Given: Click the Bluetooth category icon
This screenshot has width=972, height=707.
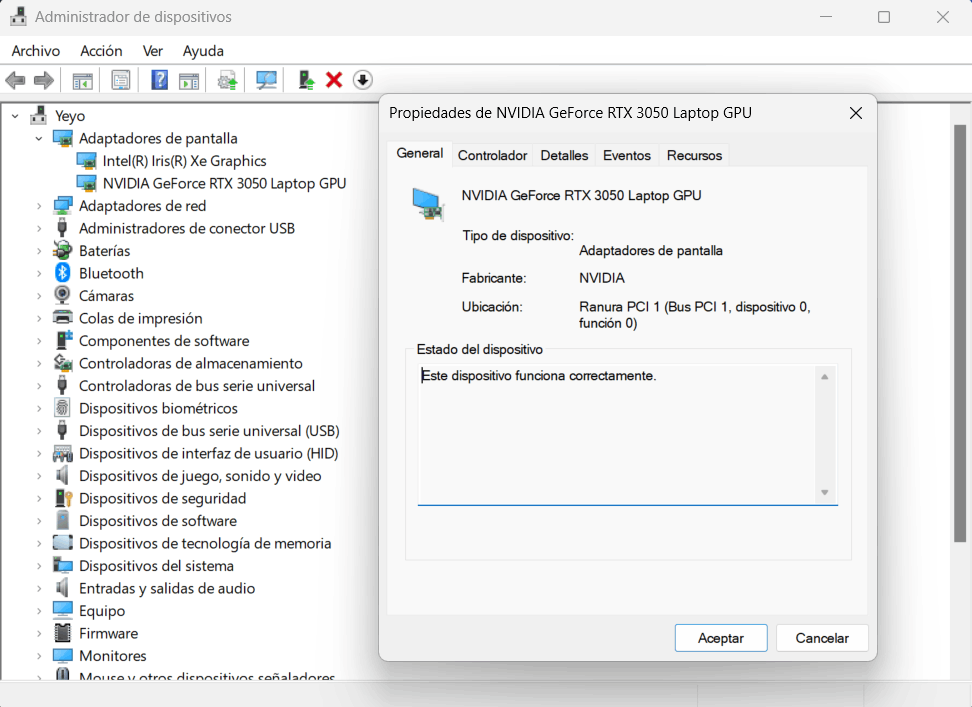Looking at the screenshot, I should pos(63,273).
